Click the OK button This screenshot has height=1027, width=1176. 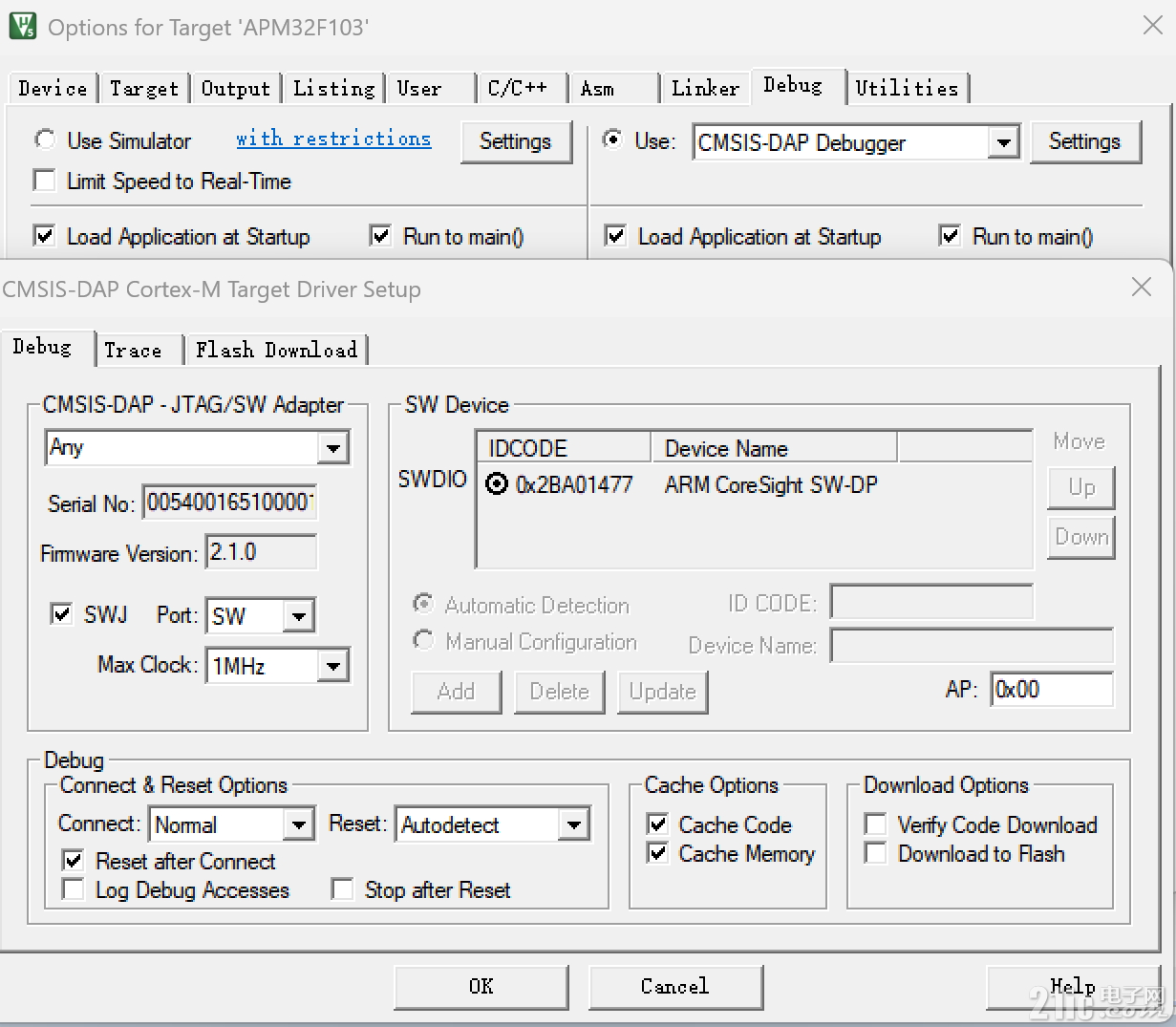(x=481, y=986)
